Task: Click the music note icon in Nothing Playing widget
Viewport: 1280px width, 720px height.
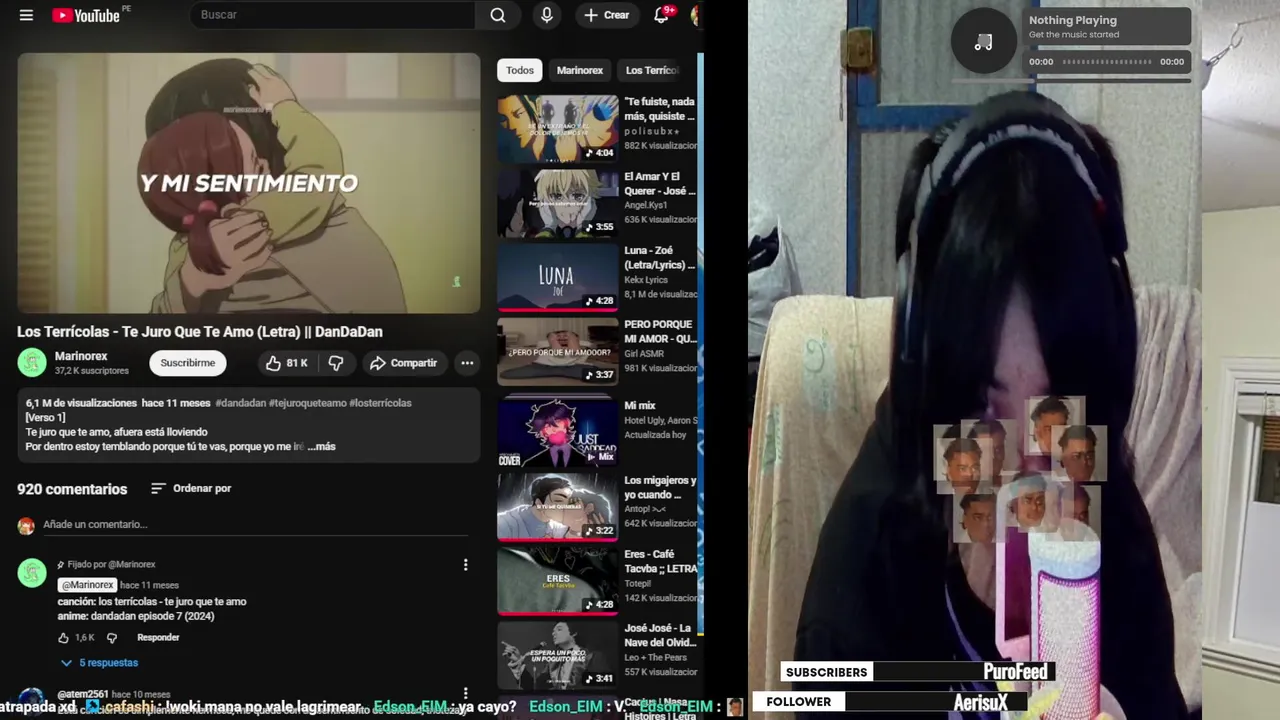Action: point(984,41)
